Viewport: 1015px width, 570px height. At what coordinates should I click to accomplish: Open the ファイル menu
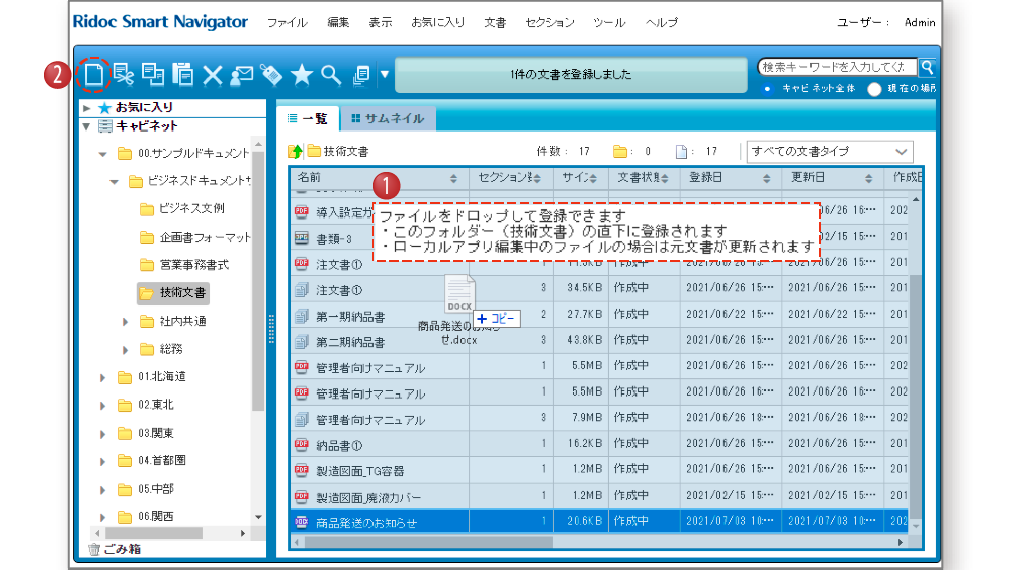(x=287, y=22)
